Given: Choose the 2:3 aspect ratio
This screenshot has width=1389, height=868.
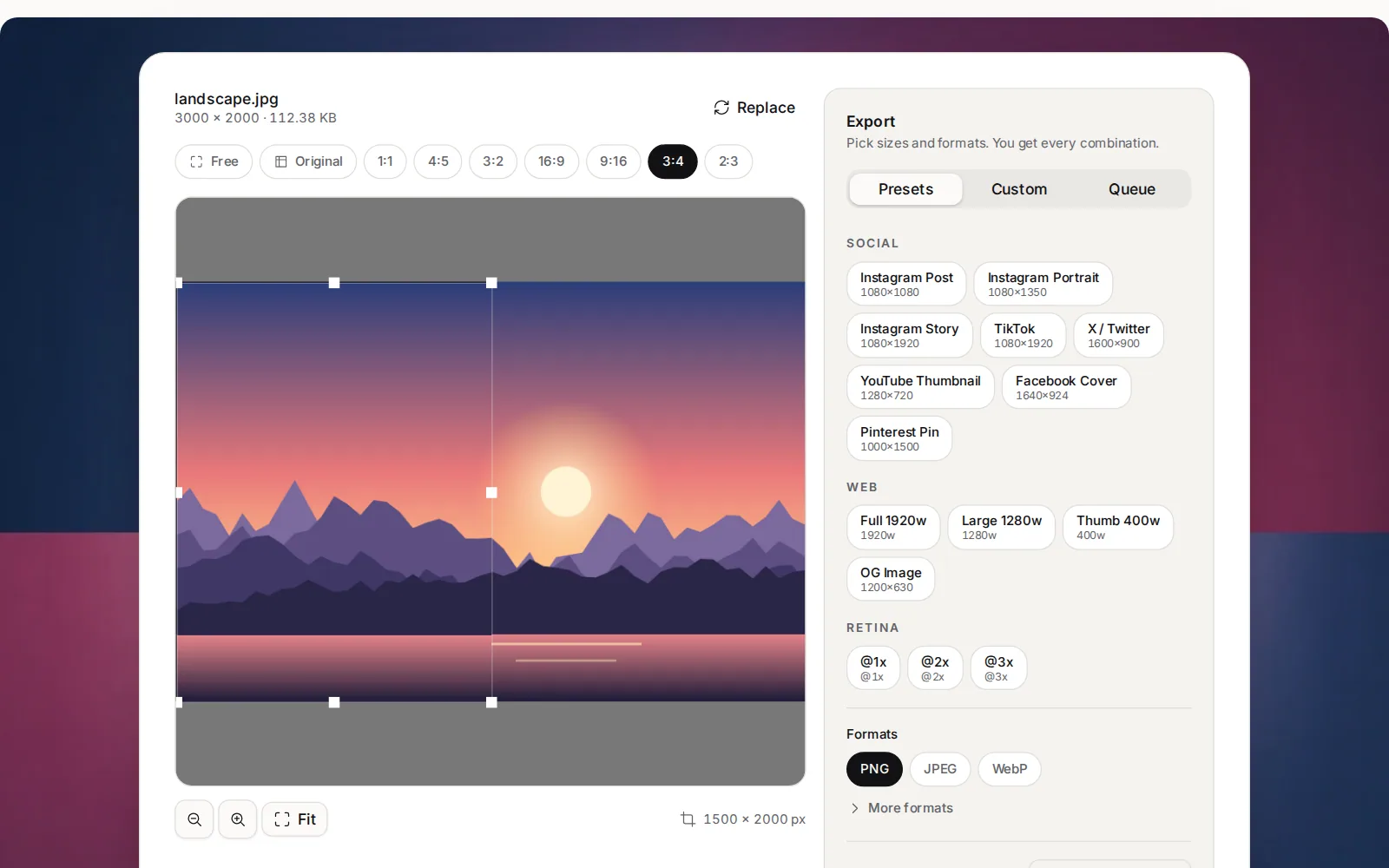Looking at the screenshot, I should 728,161.
